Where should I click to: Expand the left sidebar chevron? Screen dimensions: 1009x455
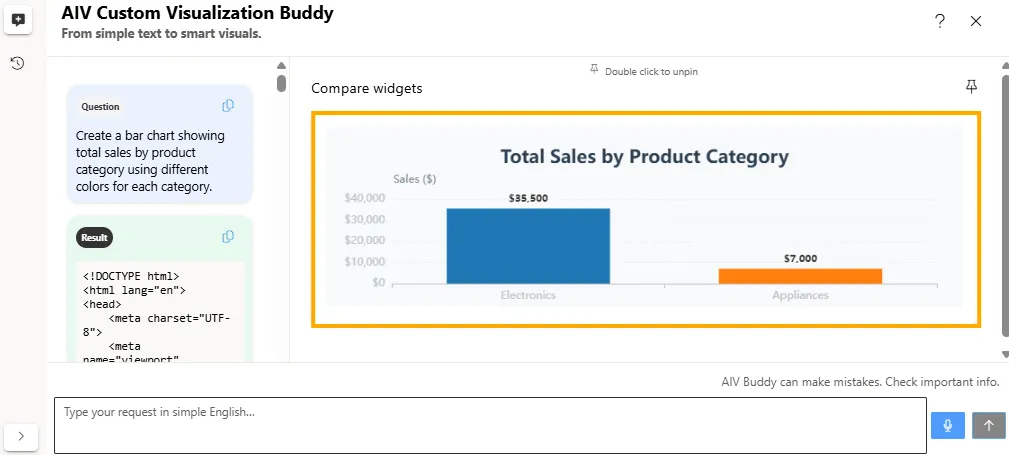click(21, 436)
